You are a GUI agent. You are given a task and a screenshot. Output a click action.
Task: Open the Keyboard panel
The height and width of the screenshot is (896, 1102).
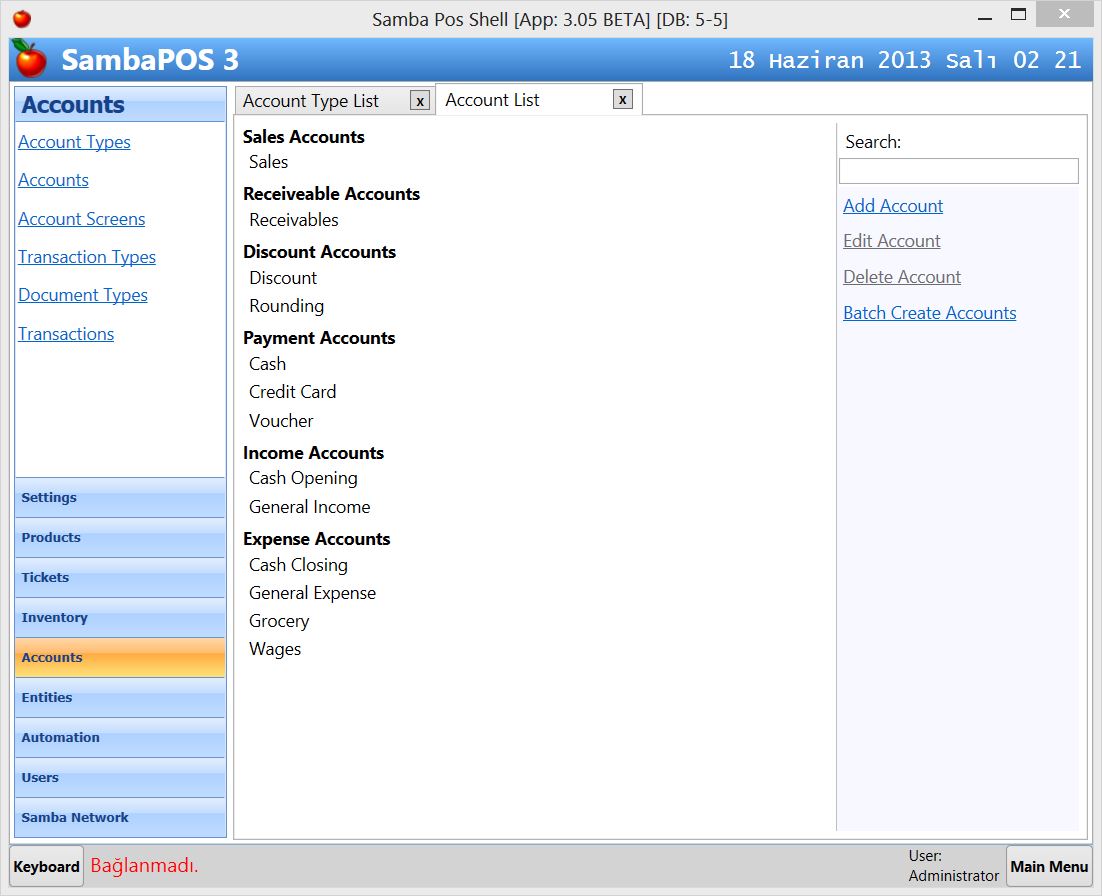(x=45, y=865)
